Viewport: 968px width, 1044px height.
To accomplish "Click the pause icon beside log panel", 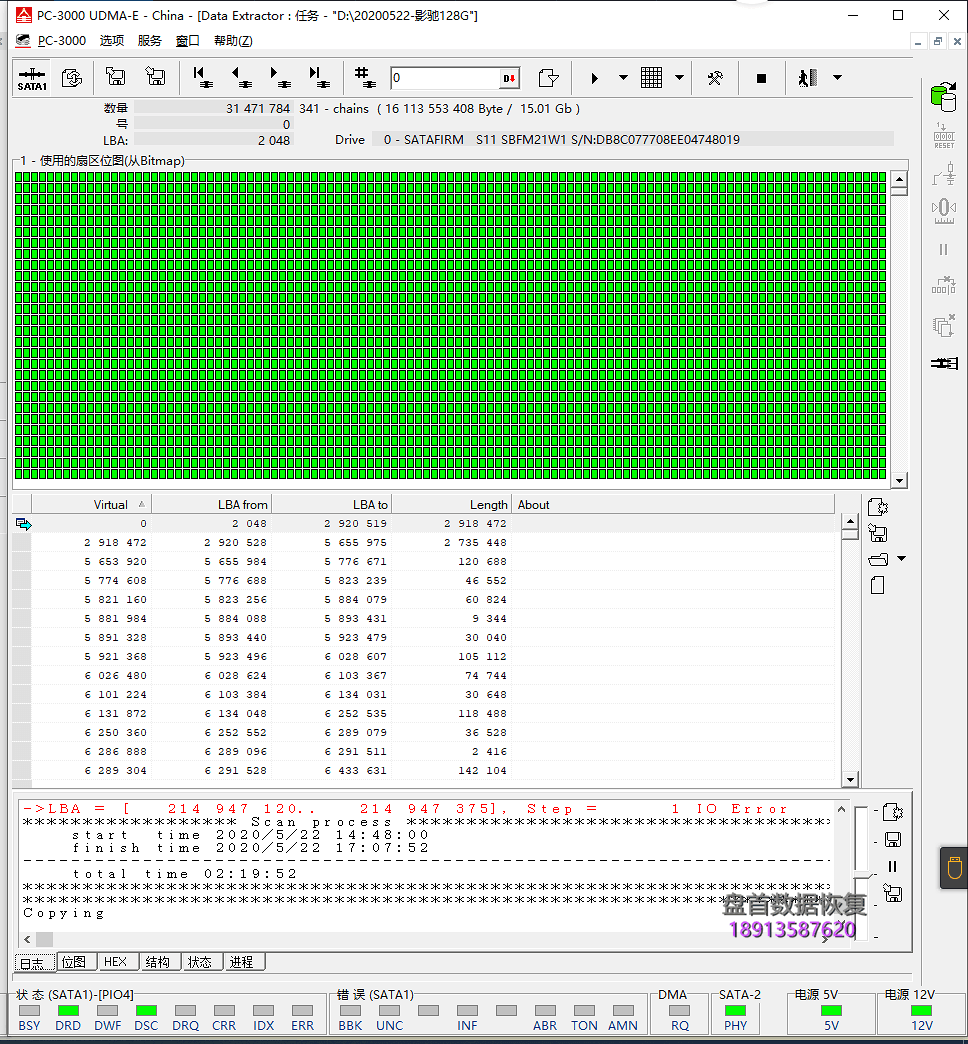I will click(893, 866).
